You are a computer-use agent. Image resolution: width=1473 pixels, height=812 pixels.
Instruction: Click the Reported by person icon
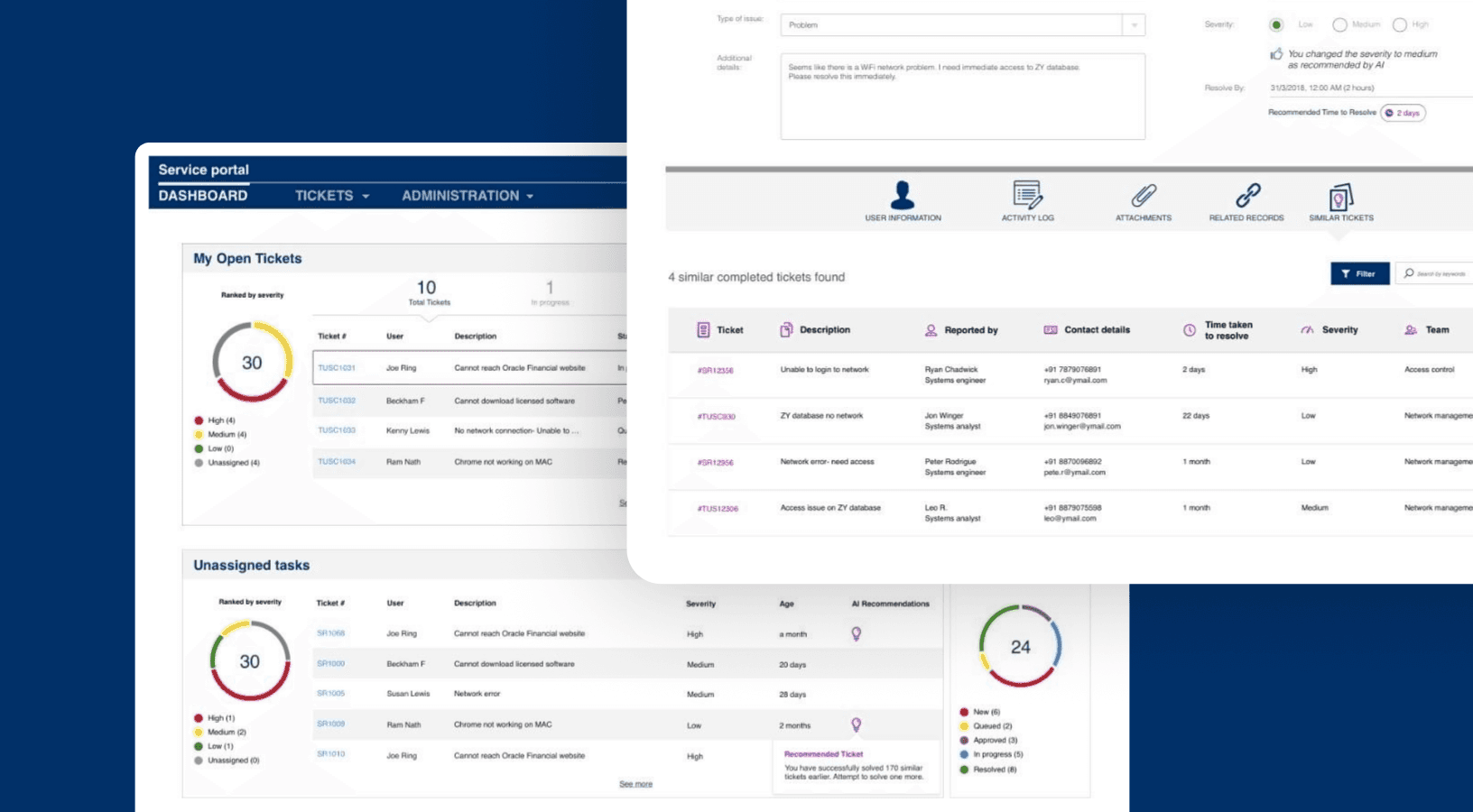(931, 330)
